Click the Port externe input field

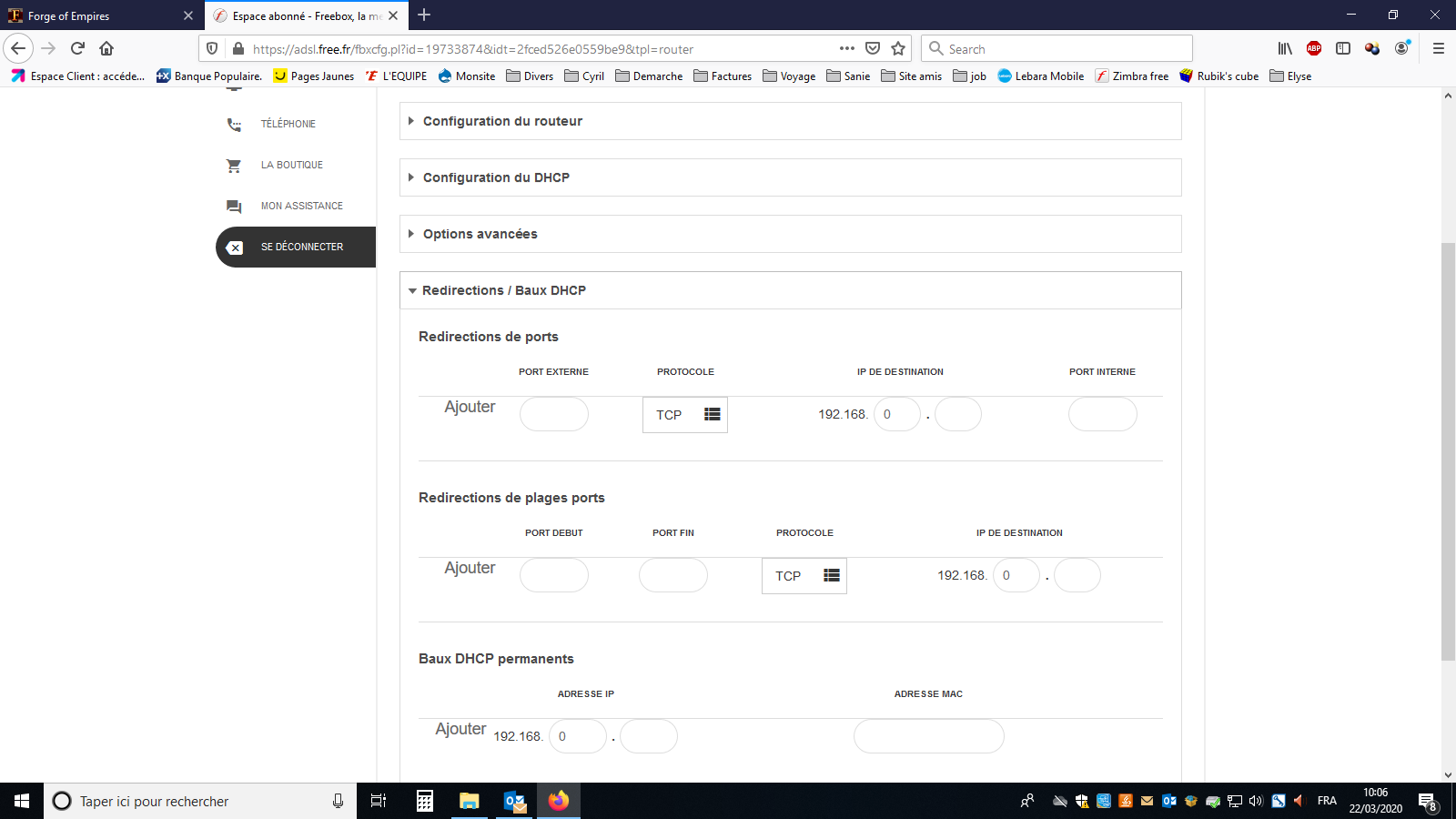coord(553,414)
